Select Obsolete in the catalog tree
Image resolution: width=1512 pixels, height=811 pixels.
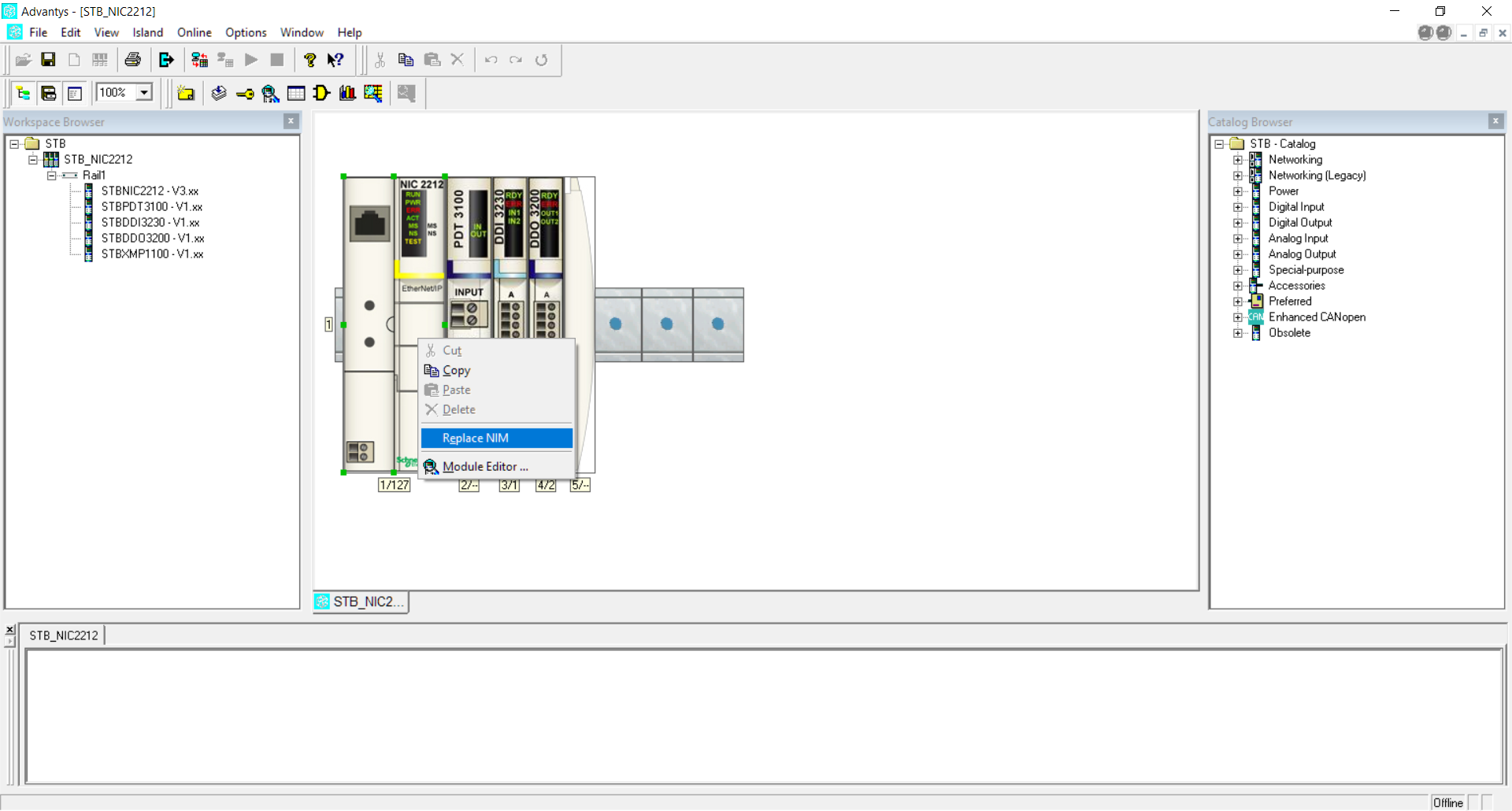tap(1289, 332)
